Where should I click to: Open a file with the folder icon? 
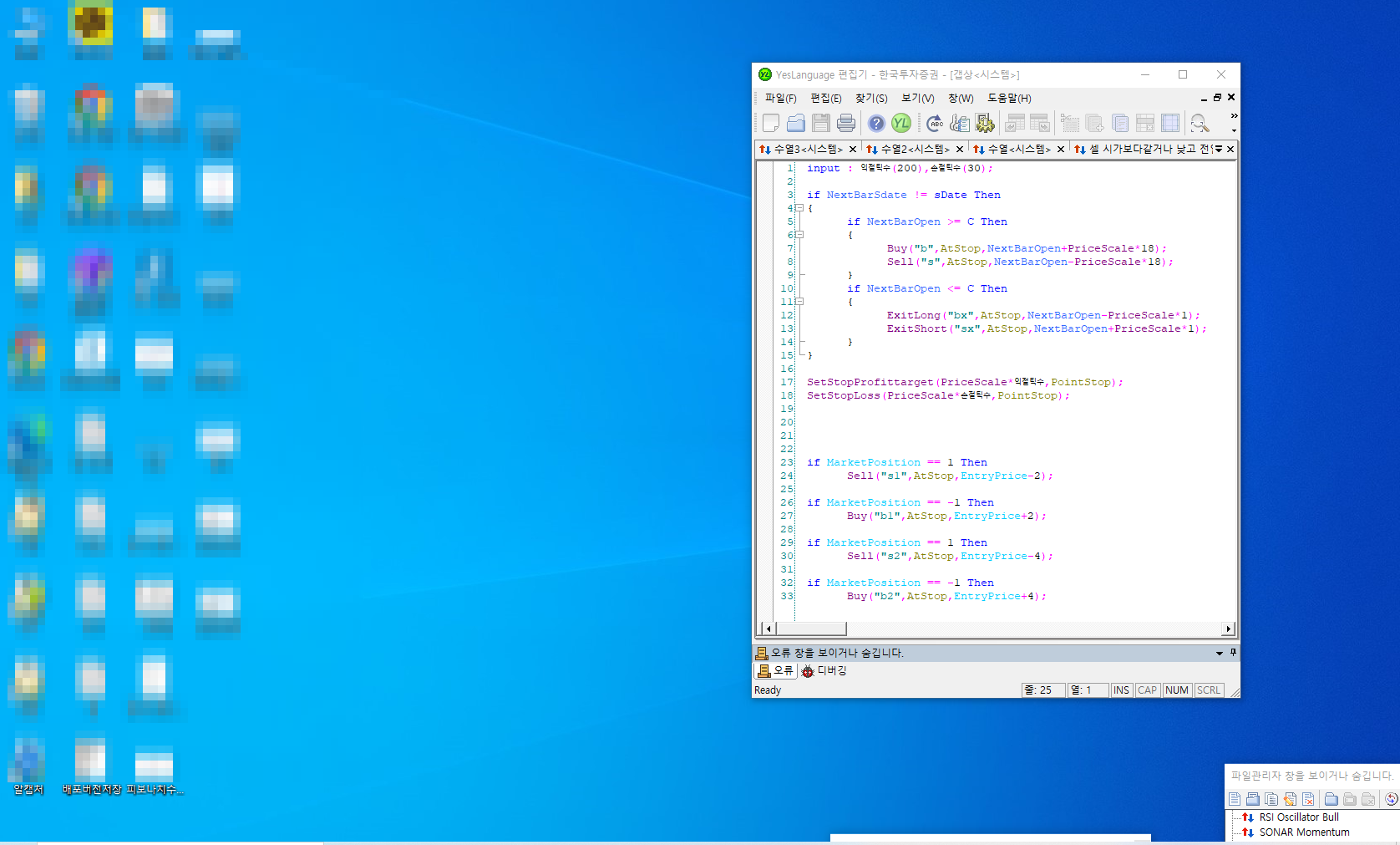(x=796, y=124)
